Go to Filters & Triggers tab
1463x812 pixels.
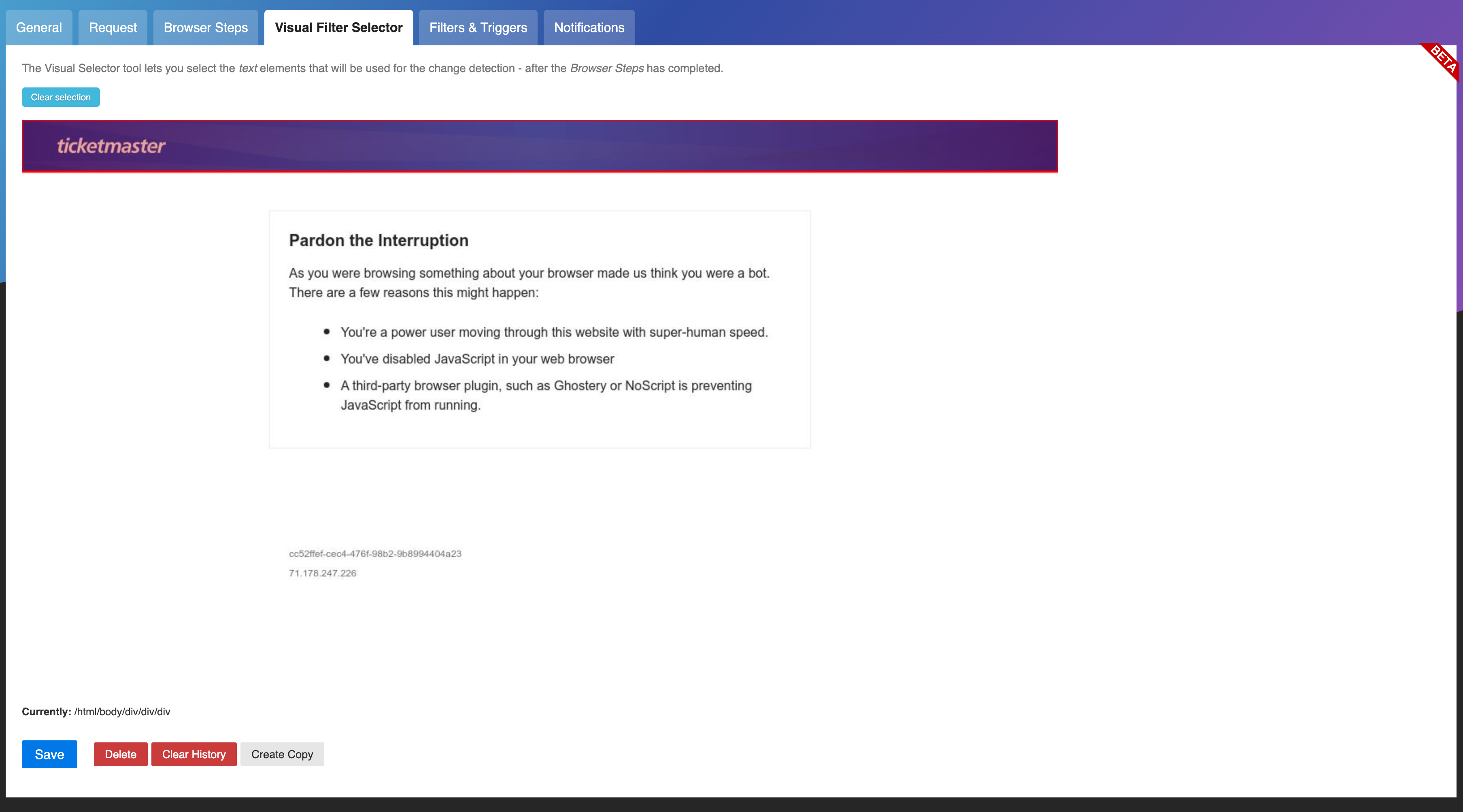(478, 27)
